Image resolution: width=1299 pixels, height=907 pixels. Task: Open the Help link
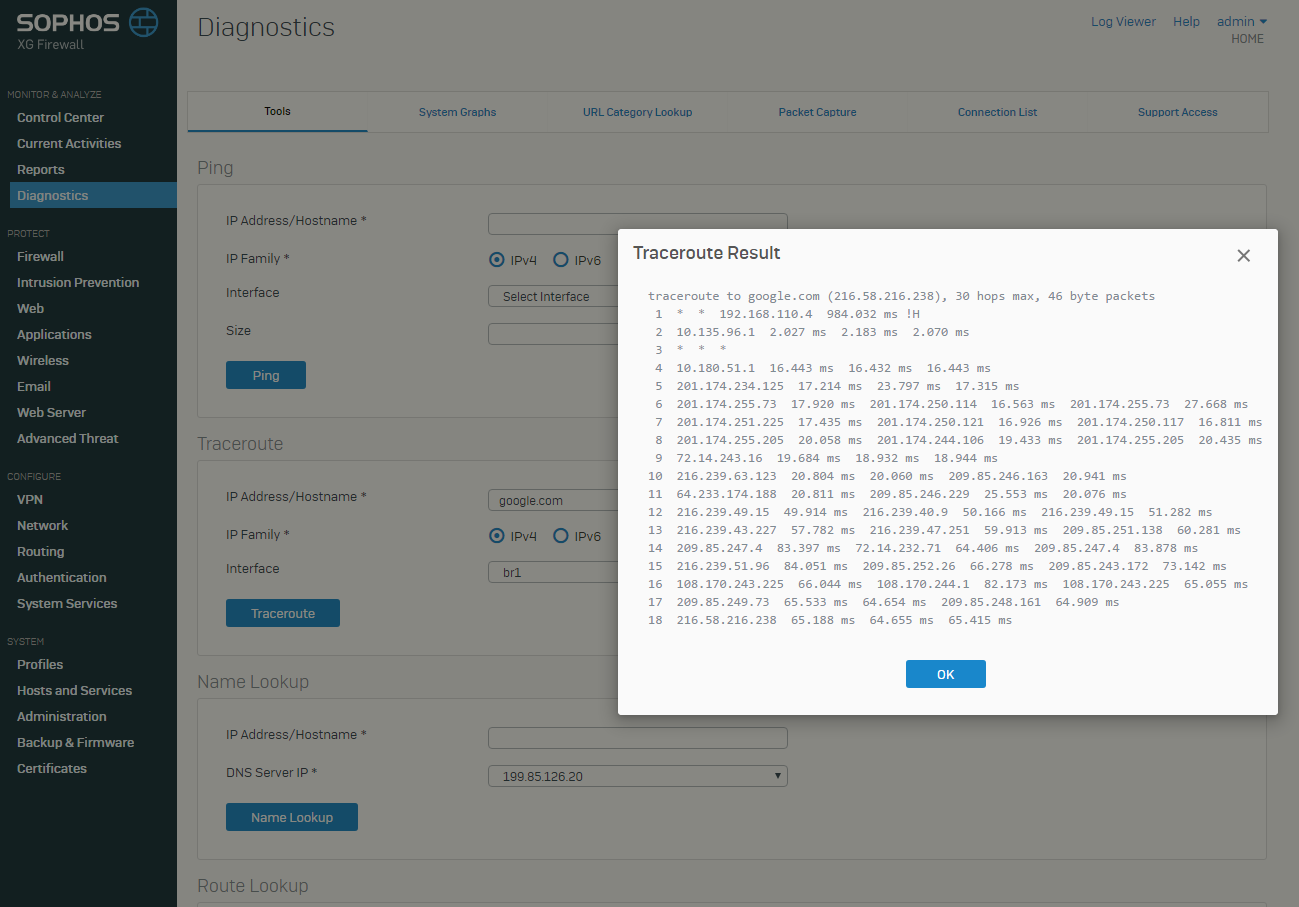click(1186, 21)
